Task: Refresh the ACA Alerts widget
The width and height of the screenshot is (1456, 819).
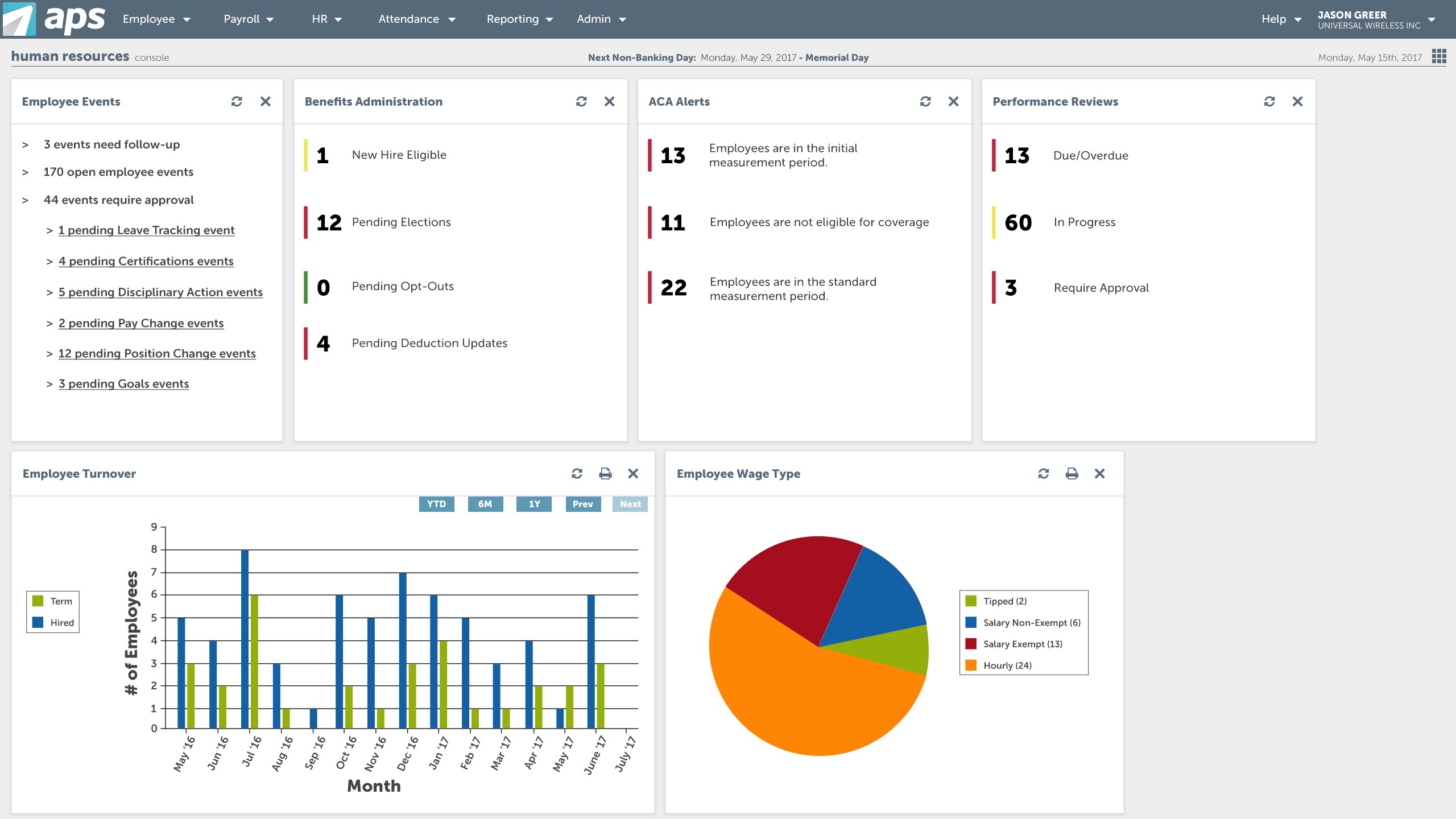Action: [925, 101]
